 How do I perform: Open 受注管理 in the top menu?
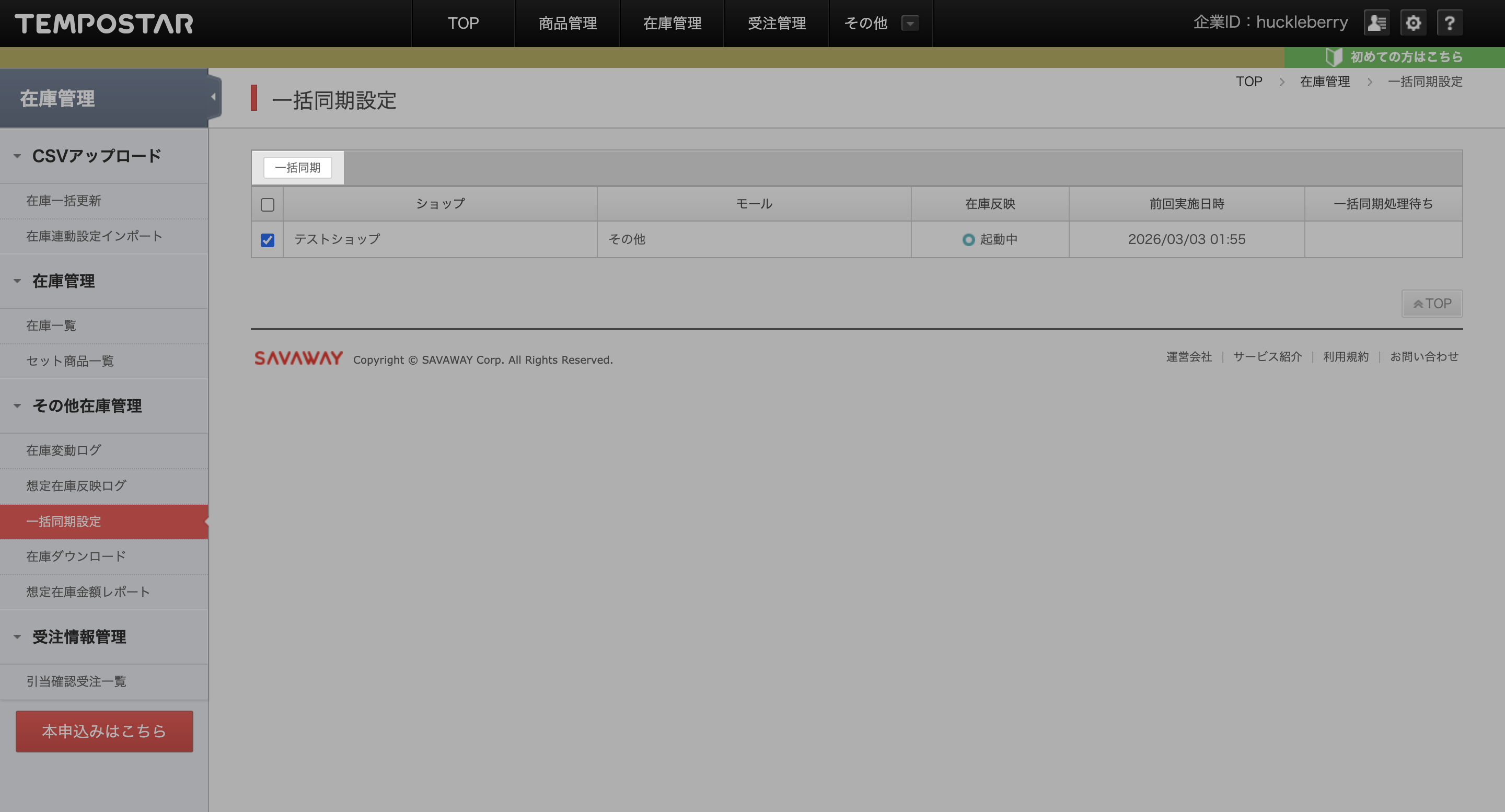(776, 24)
